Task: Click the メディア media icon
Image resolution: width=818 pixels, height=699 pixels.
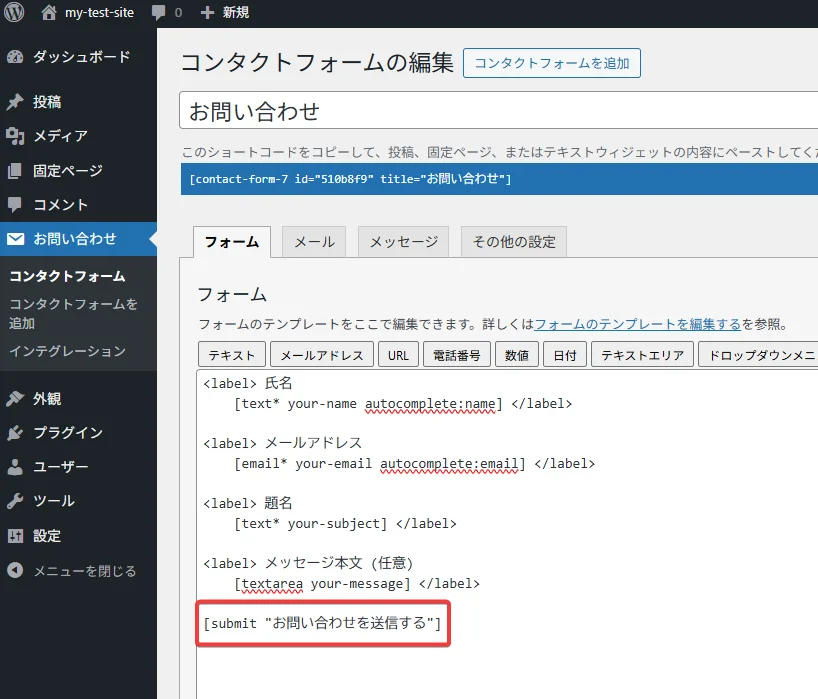Action: pos(15,136)
